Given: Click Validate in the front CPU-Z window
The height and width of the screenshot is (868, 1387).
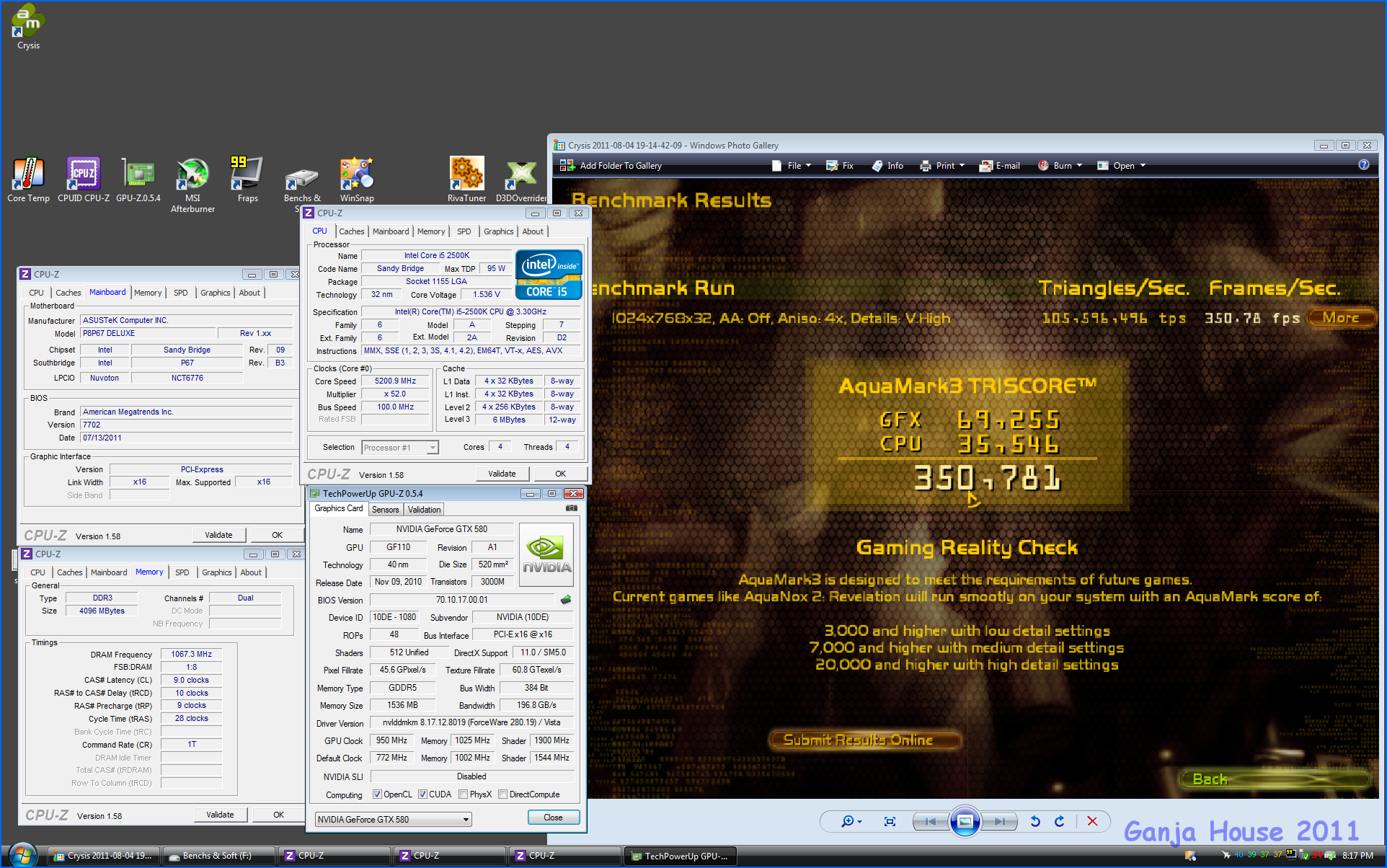Looking at the screenshot, I should tap(502, 474).
